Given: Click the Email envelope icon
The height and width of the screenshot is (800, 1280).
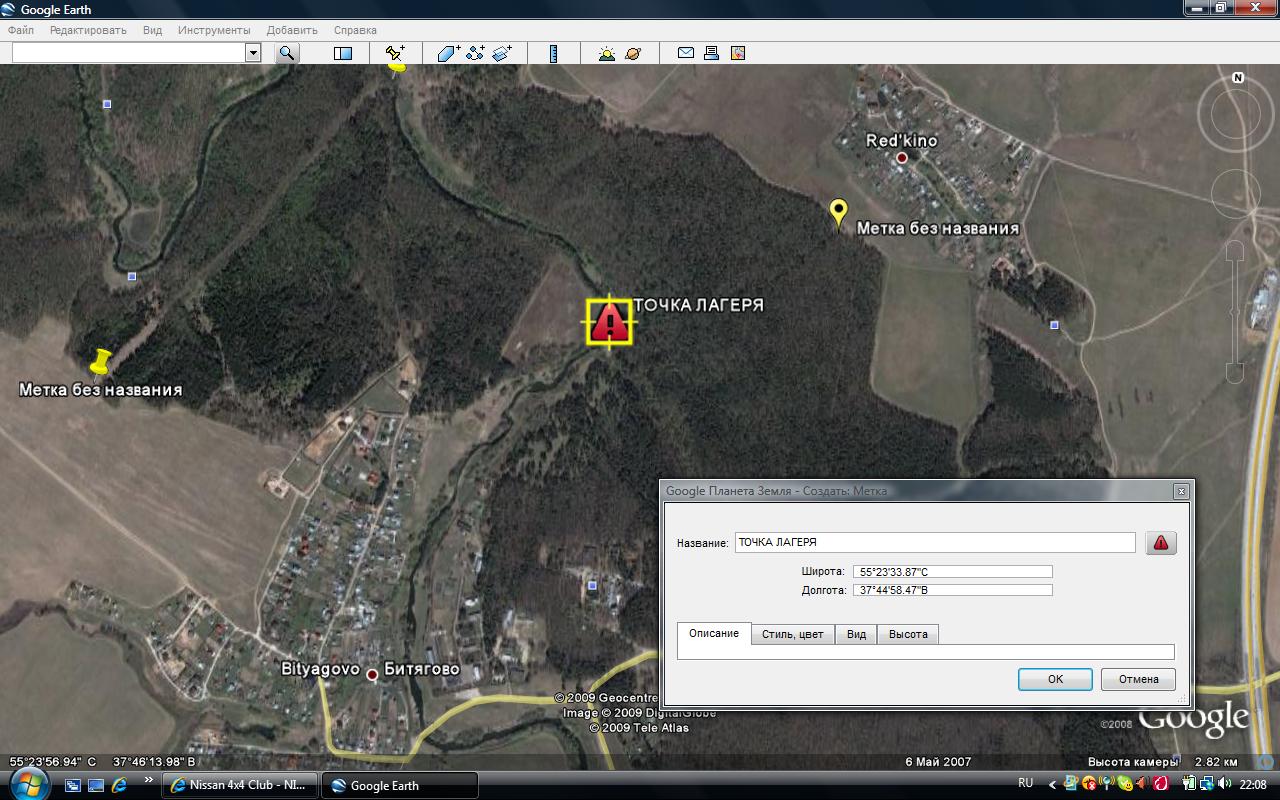Looking at the screenshot, I should click(686, 53).
